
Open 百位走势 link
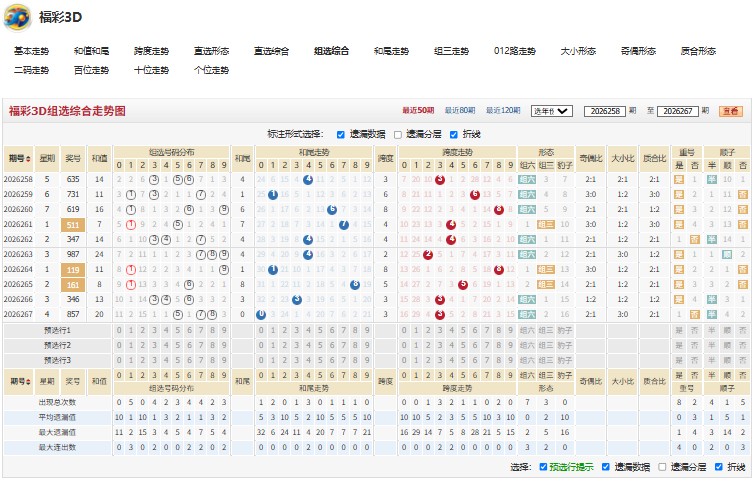(91, 70)
